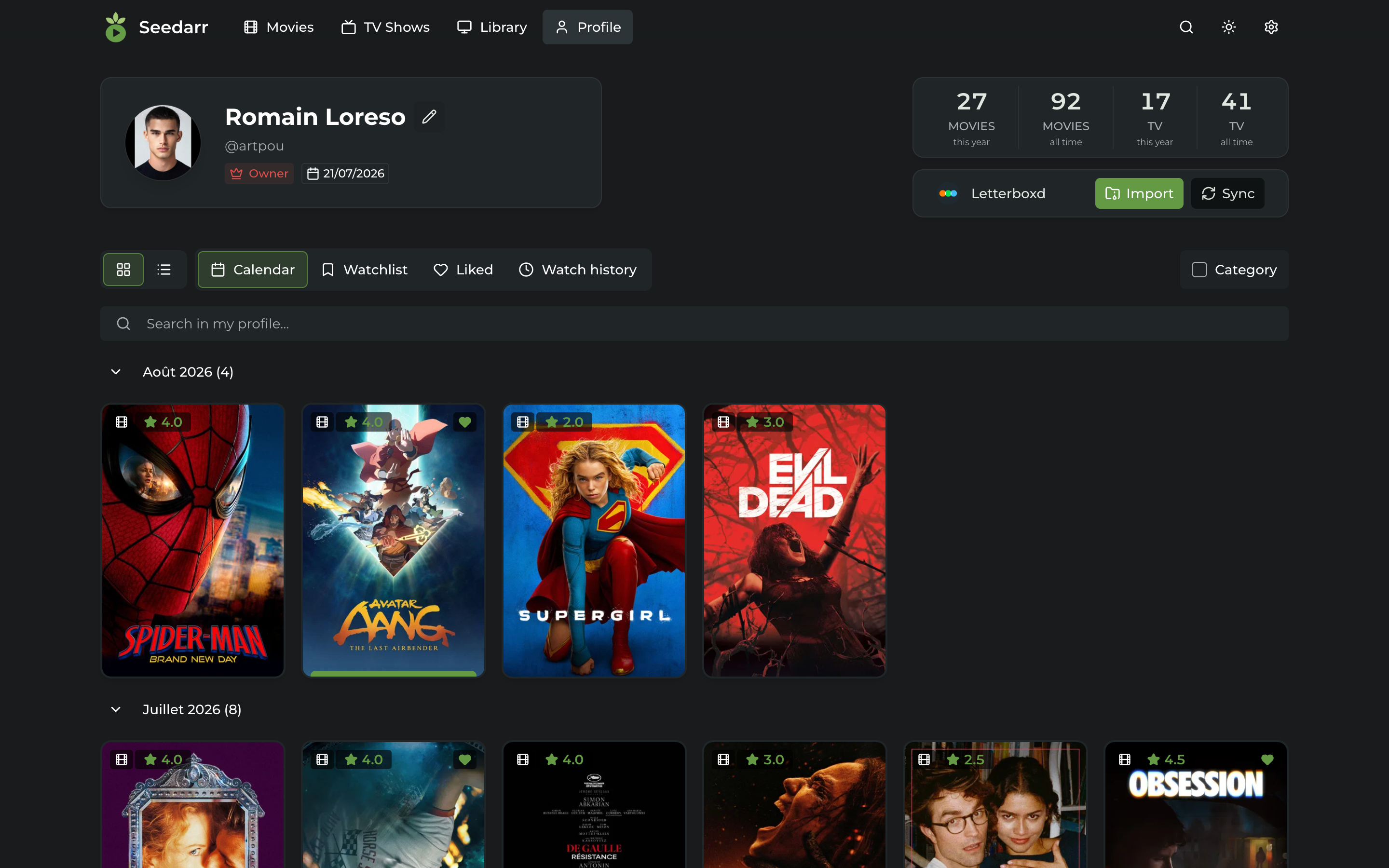Enable the Category checkbox

click(x=1199, y=269)
